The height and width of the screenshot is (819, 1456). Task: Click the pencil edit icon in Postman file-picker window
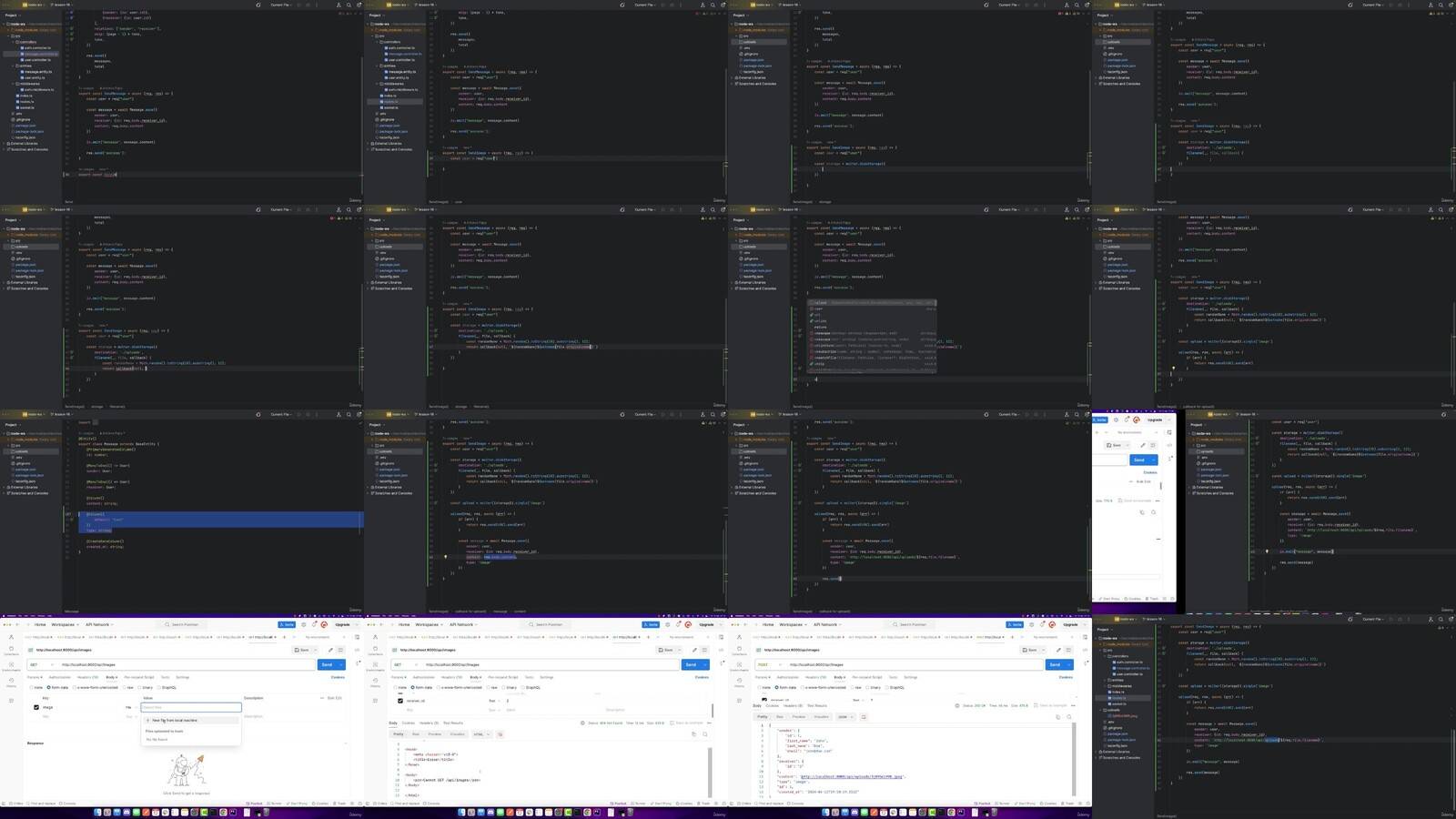point(330,650)
